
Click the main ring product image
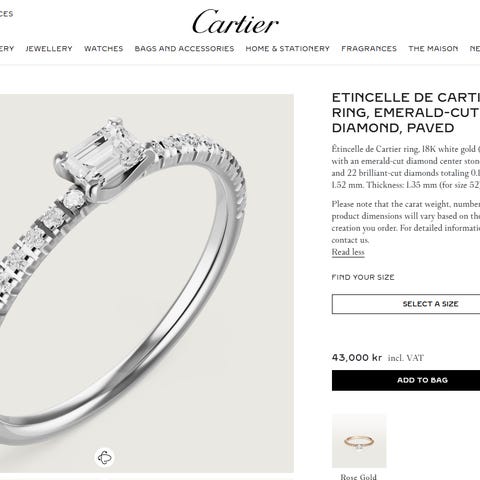point(147,283)
